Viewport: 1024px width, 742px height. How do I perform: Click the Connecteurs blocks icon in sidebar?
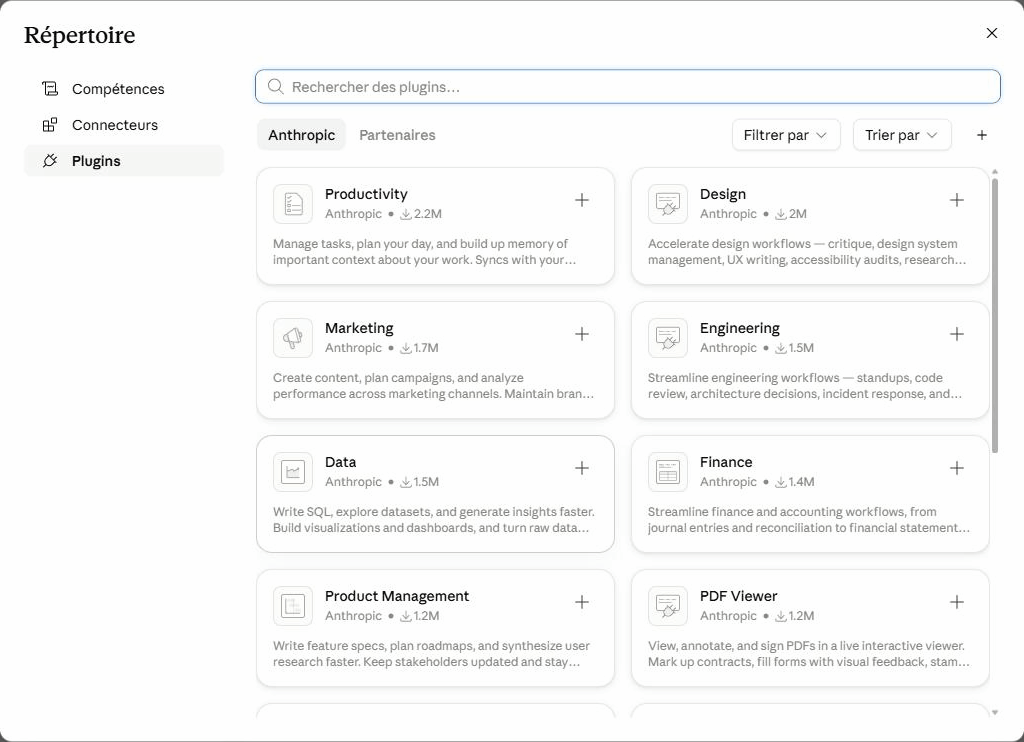[50, 125]
